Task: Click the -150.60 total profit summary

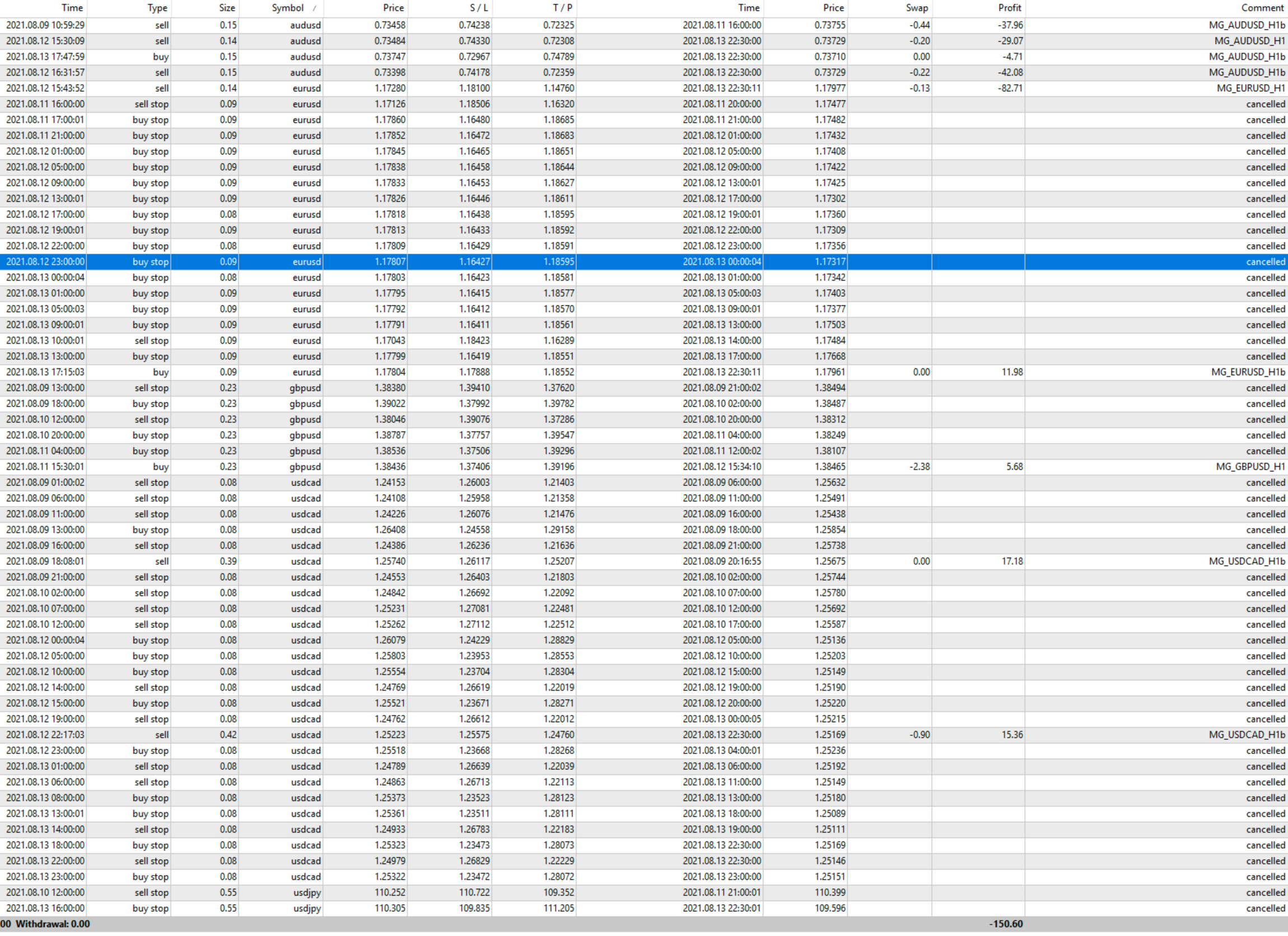Action: [1006, 924]
